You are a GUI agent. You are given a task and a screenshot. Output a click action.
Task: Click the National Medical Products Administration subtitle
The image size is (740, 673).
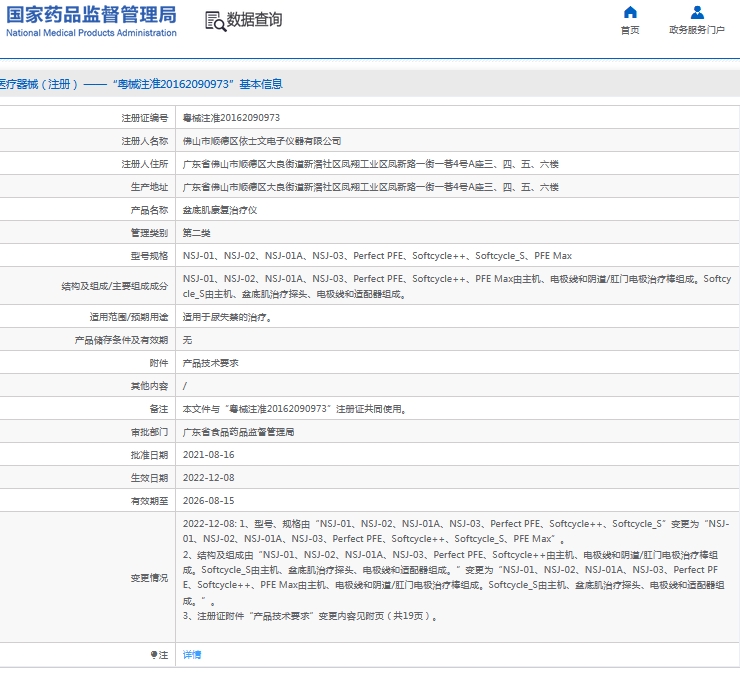[x=91, y=33]
